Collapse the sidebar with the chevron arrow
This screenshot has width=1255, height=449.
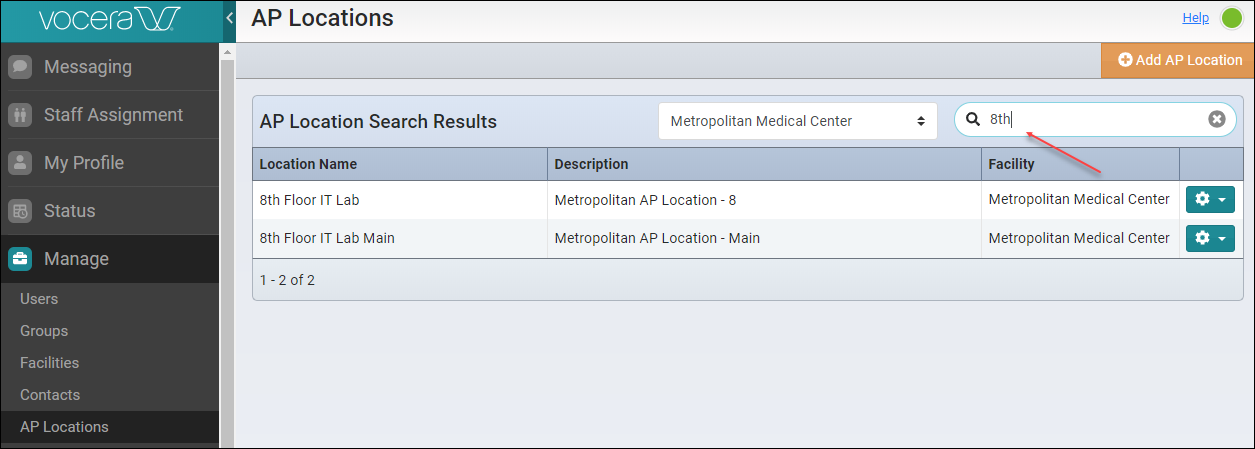tap(229, 18)
